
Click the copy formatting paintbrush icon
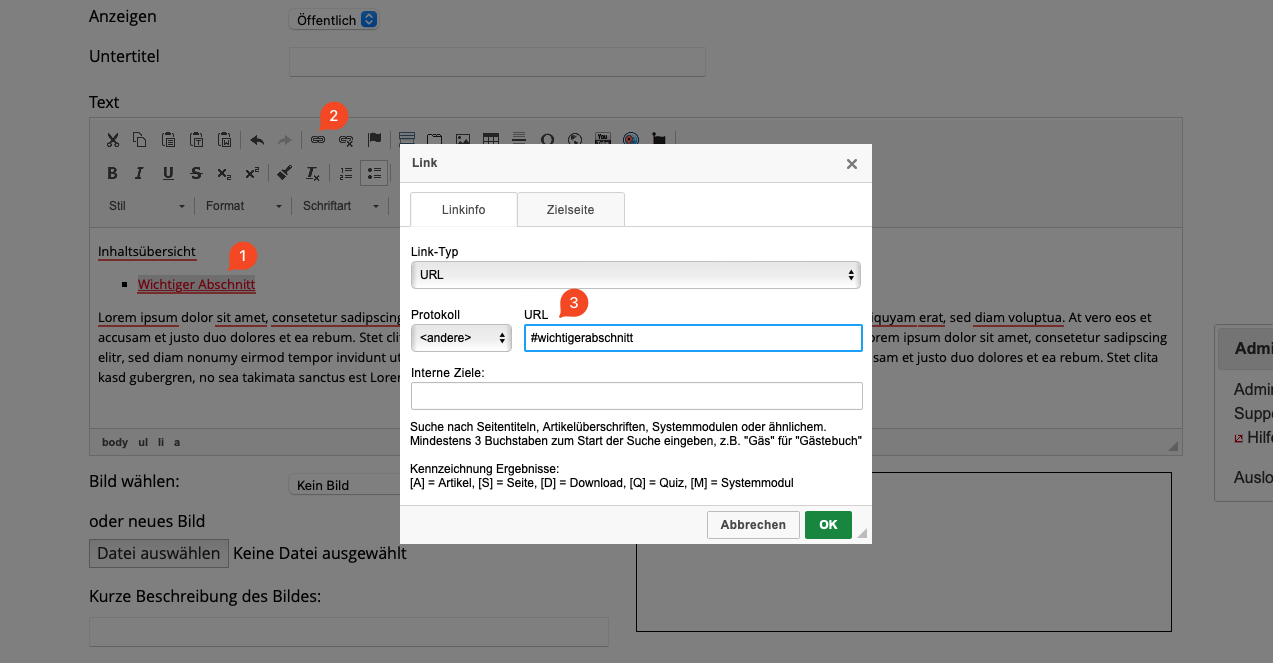click(284, 173)
